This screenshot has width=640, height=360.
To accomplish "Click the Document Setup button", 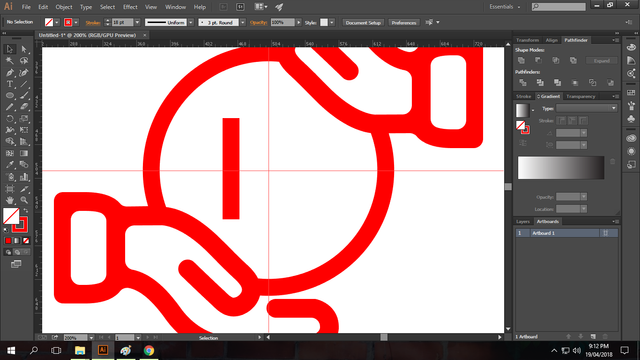I will click(363, 22).
